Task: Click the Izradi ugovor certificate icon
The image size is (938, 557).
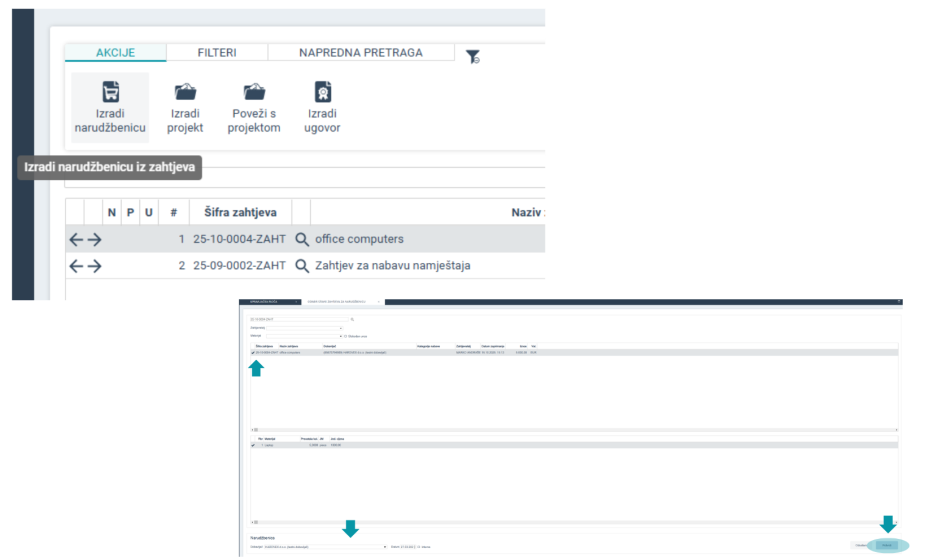Action: point(323,92)
